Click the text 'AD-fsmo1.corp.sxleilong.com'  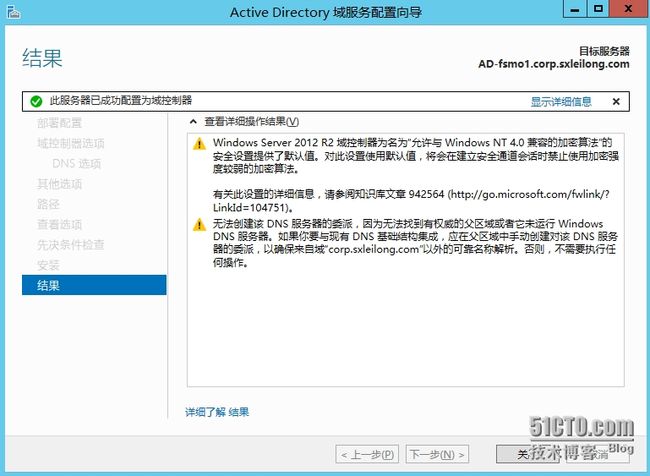(x=554, y=64)
